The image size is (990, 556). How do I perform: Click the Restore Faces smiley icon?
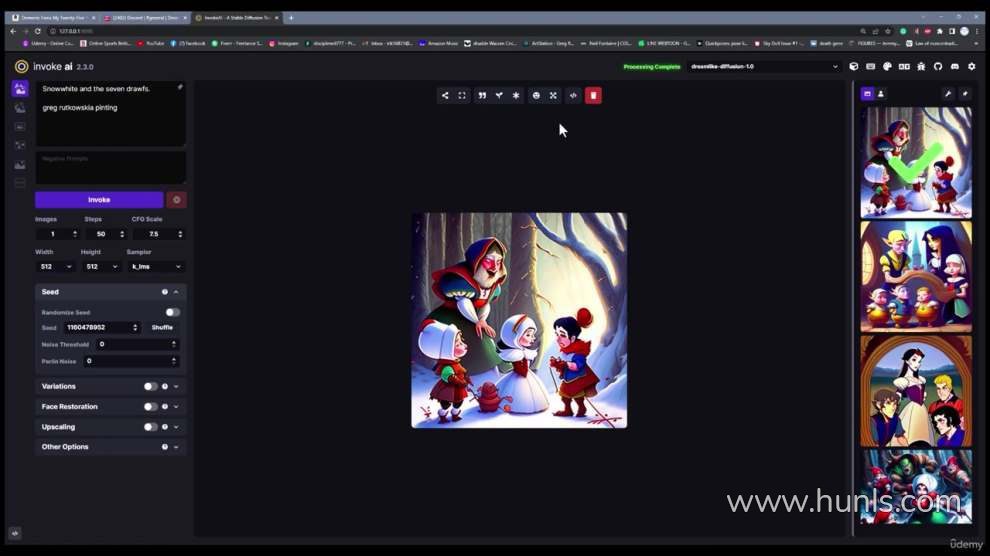(x=536, y=95)
